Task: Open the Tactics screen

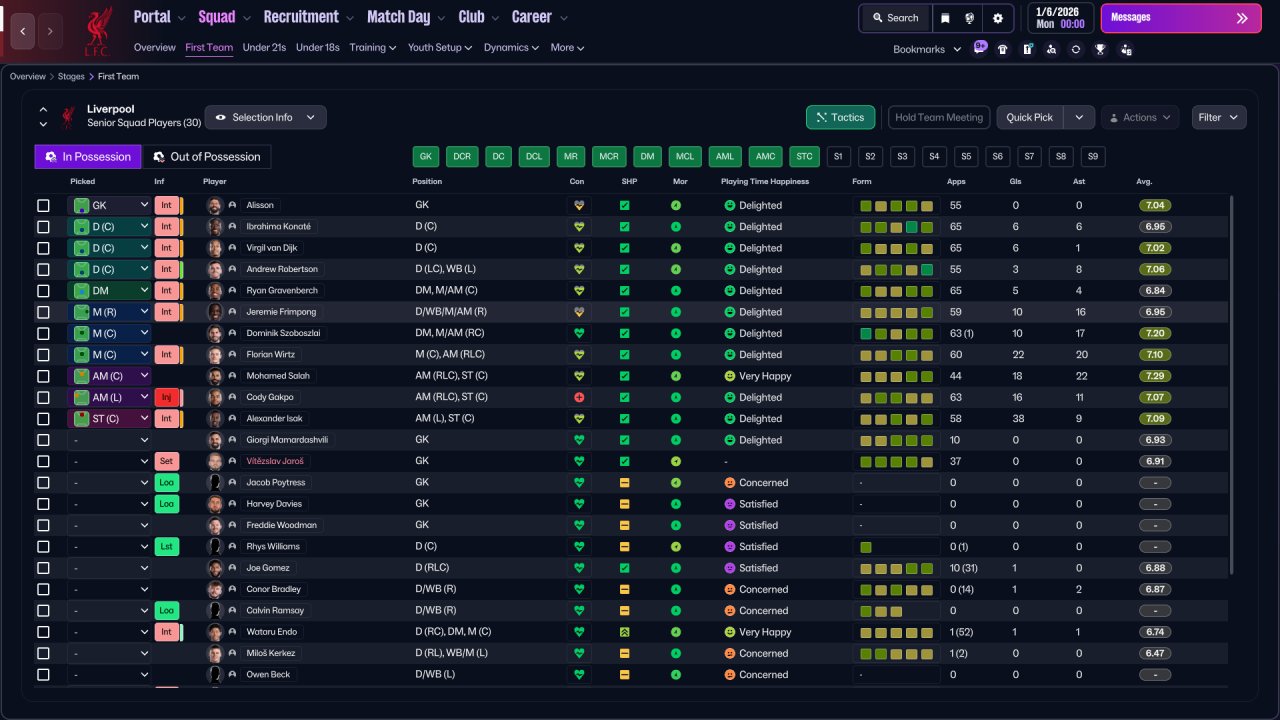Action: pos(841,117)
